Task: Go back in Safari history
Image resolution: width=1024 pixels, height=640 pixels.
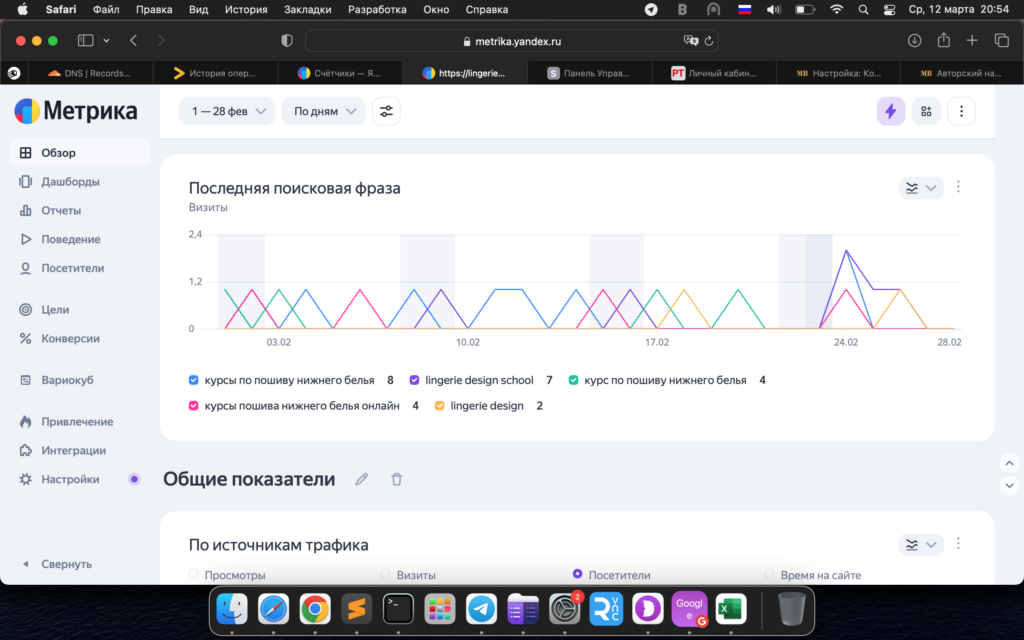Action: [133, 40]
